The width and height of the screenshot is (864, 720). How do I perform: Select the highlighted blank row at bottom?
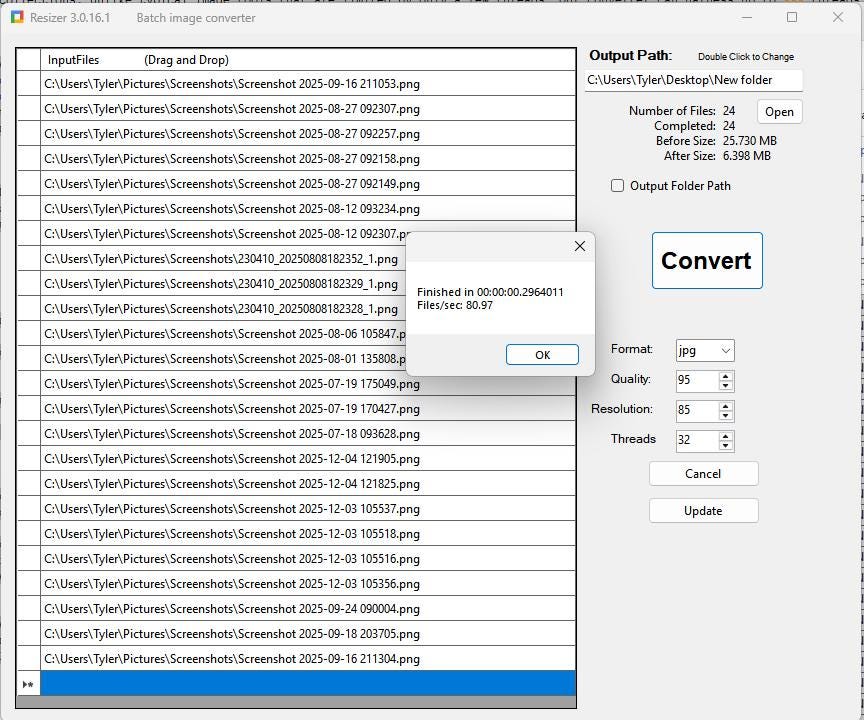click(308, 684)
